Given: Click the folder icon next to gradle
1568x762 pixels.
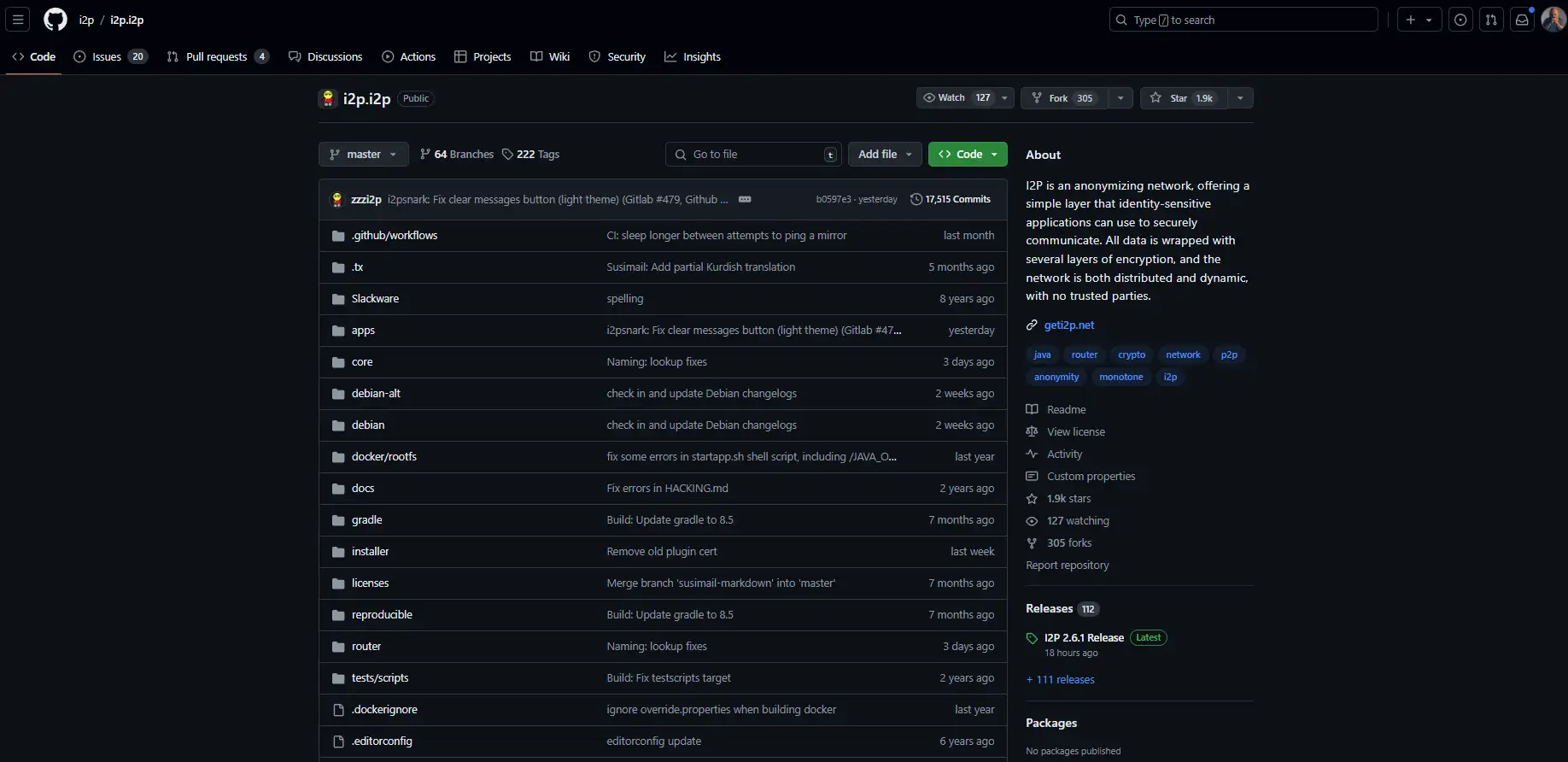Looking at the screenshot, I should click(x=338, y=520).
